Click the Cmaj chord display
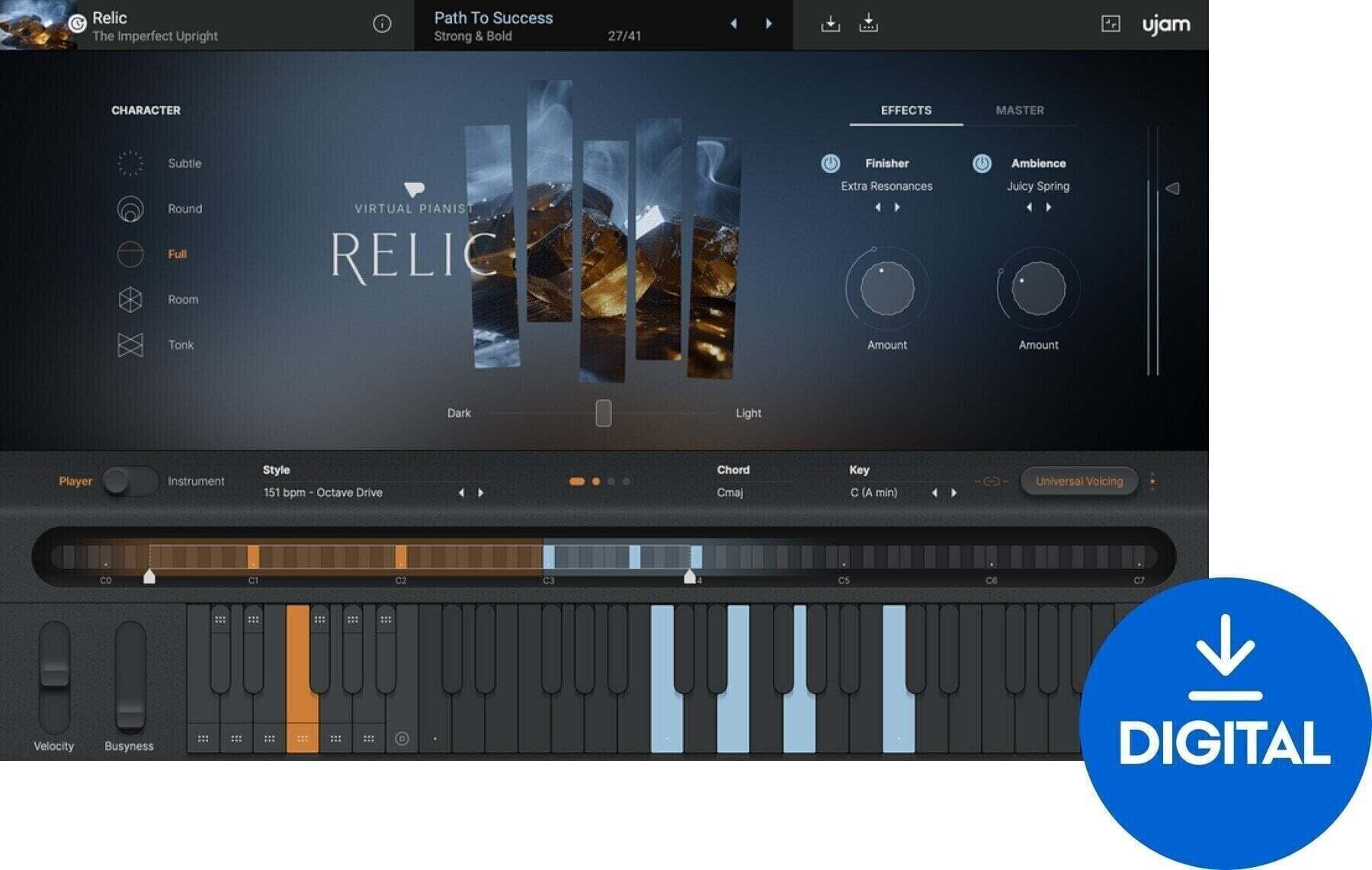 coord(729,493)
